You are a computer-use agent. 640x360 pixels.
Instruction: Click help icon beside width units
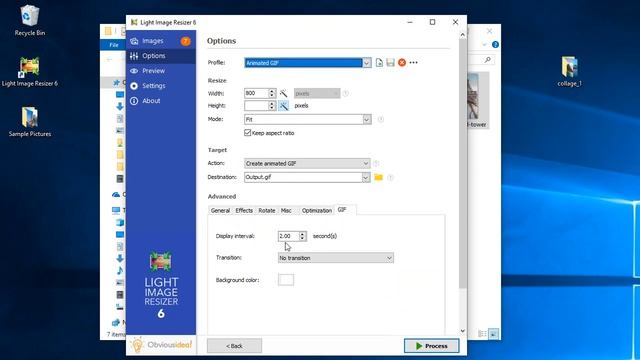pyautogui.click(x=346, y=93)
